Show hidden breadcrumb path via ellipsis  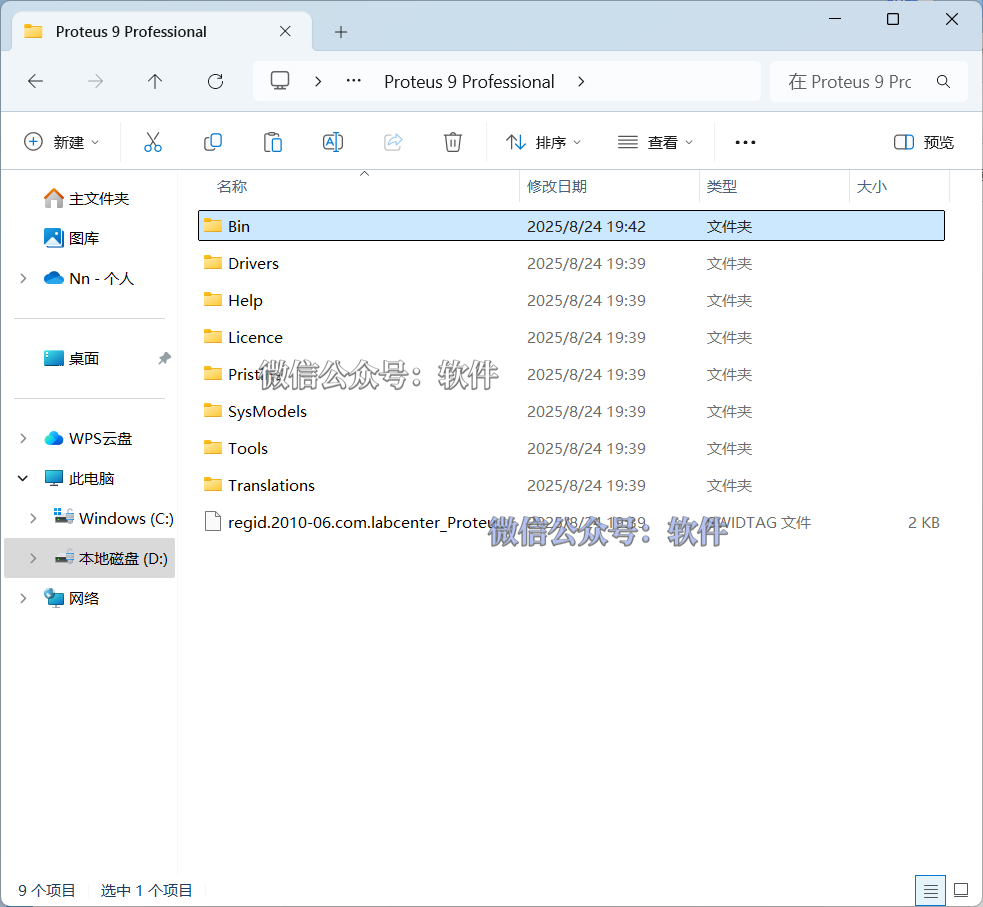click(354, 81)
